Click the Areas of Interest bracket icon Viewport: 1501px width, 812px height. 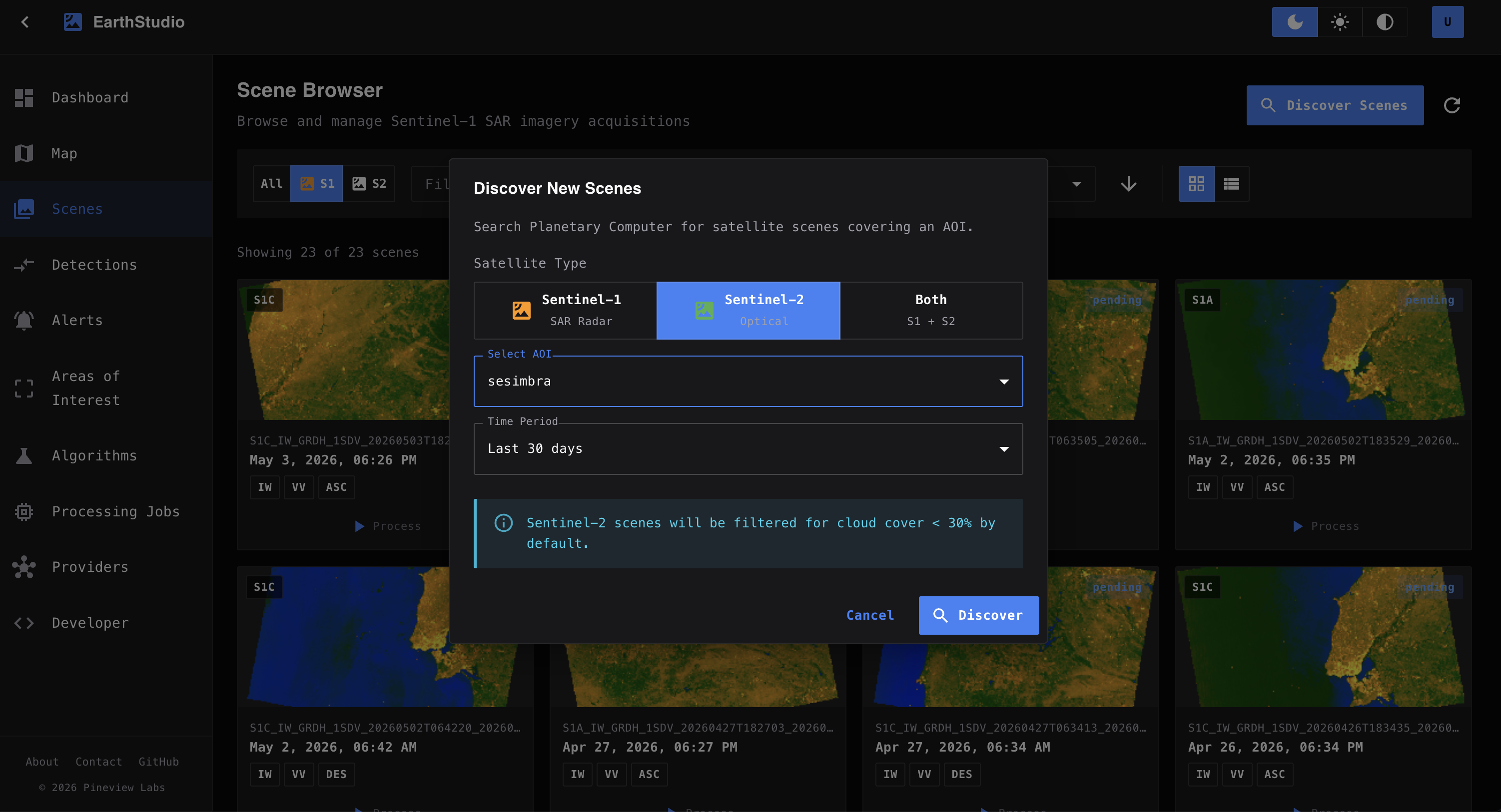pos(24,388)
